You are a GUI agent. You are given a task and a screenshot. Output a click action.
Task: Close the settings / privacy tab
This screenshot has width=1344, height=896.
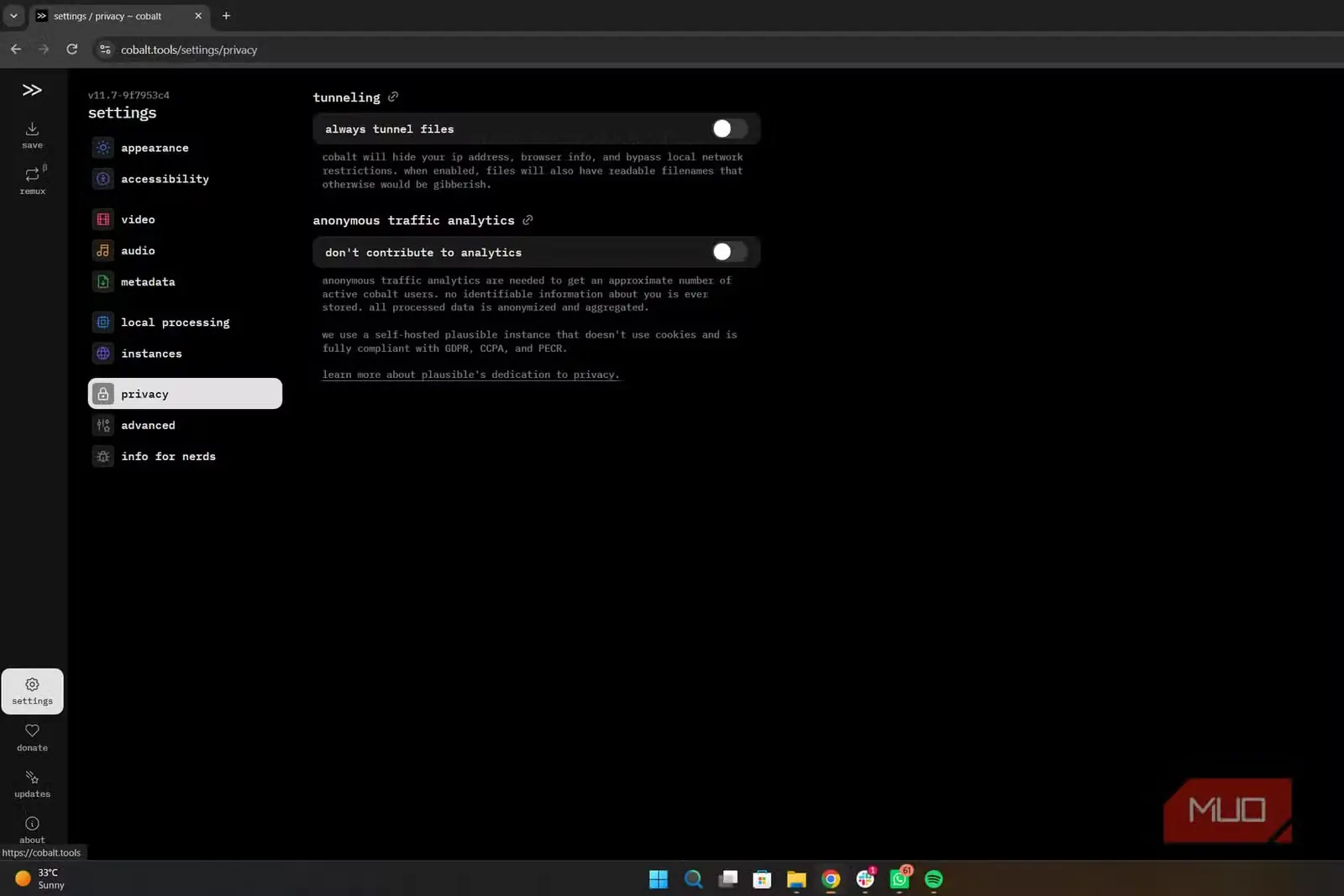198,16
